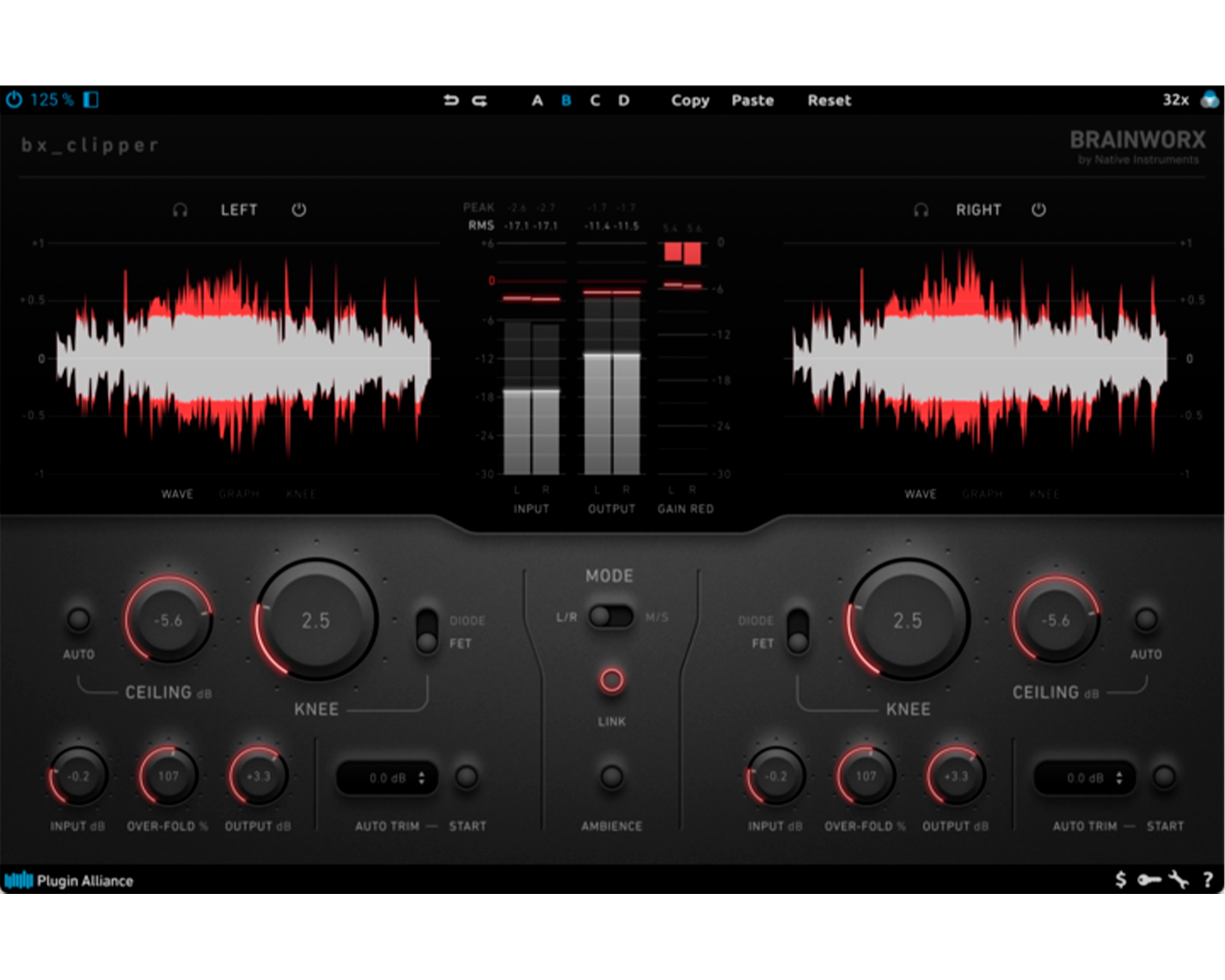
Task: Select WAVE view under right display
Action: [x=921, y=494]
